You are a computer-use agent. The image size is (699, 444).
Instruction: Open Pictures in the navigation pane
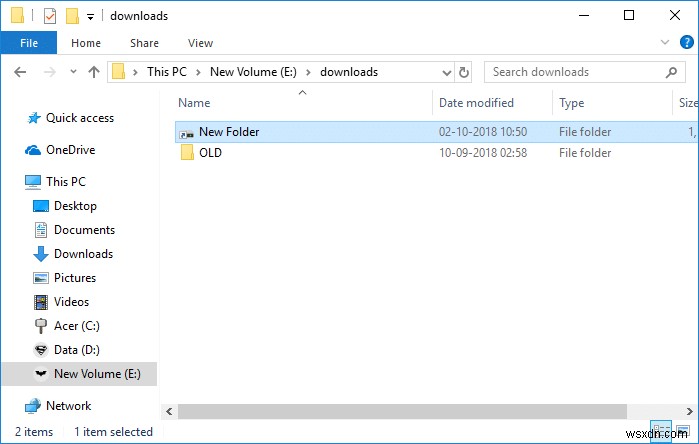[x=74, y=278]
